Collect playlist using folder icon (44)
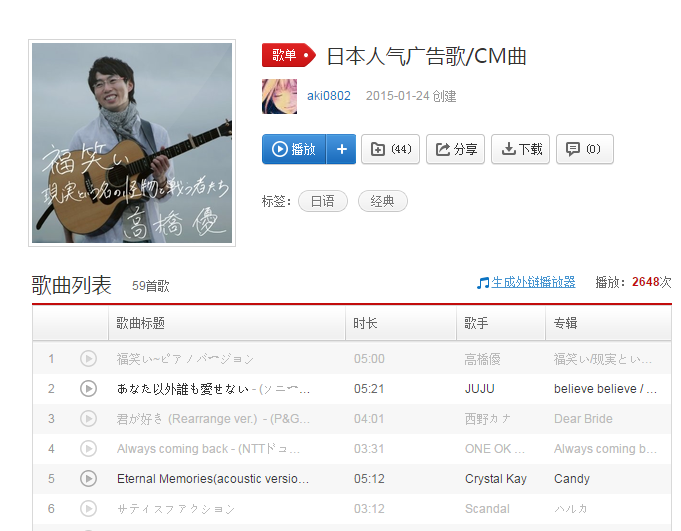Screen dimensions: 681x531 tap(390, 149)
